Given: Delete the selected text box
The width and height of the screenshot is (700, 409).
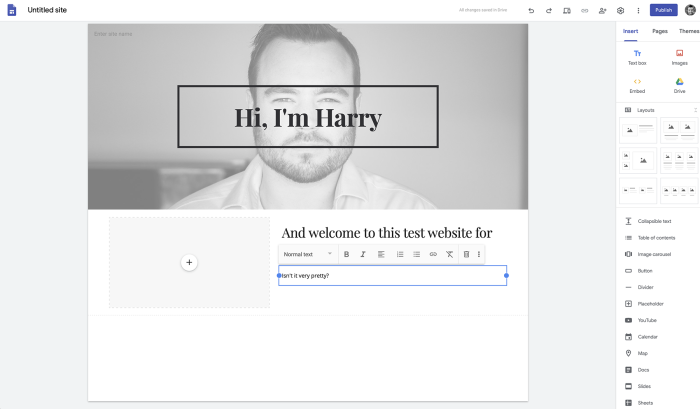Looking at the screenshot, I should pyautogui.click(x=466, y=254).
